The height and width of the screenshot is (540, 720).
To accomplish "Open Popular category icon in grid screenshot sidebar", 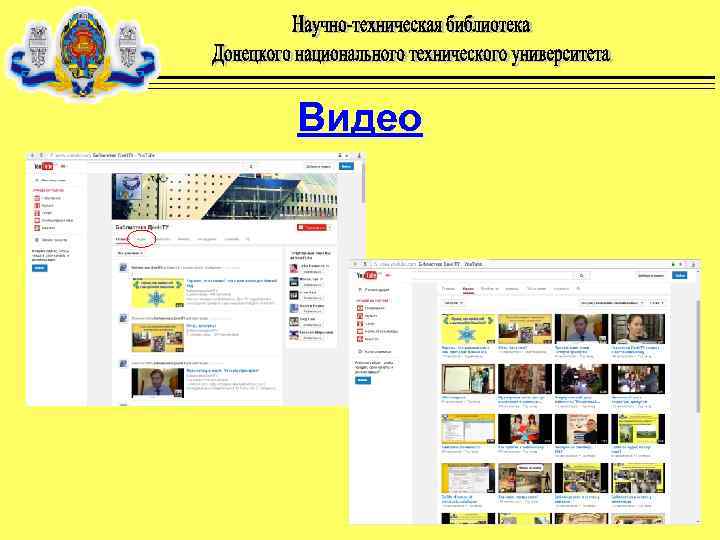I will click(360, 308).
